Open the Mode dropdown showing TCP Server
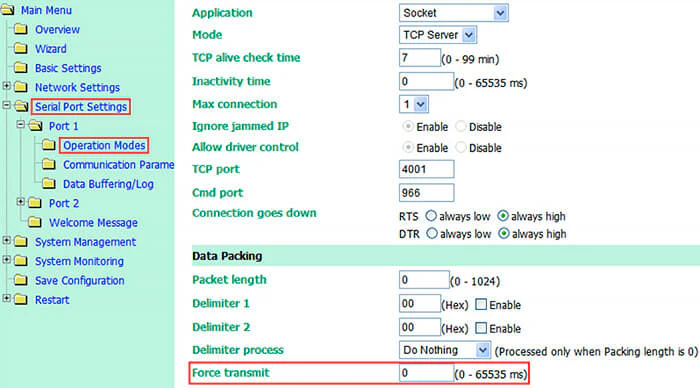 click(x=438, y=35)
